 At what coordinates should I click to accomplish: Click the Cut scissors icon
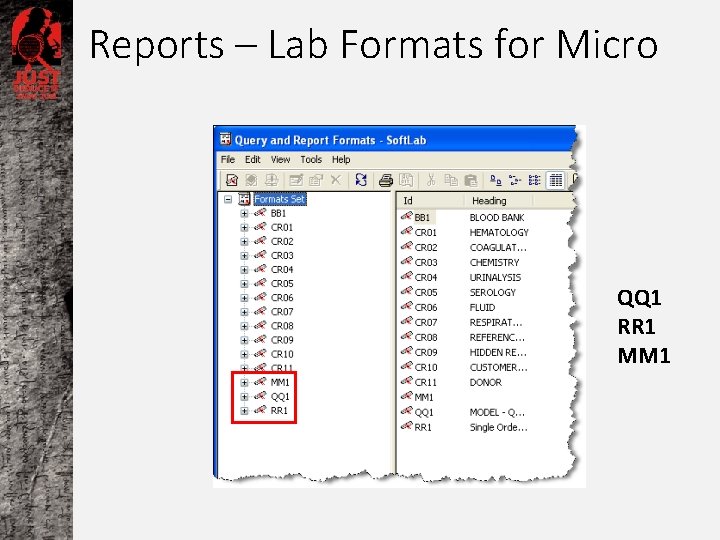431,180
